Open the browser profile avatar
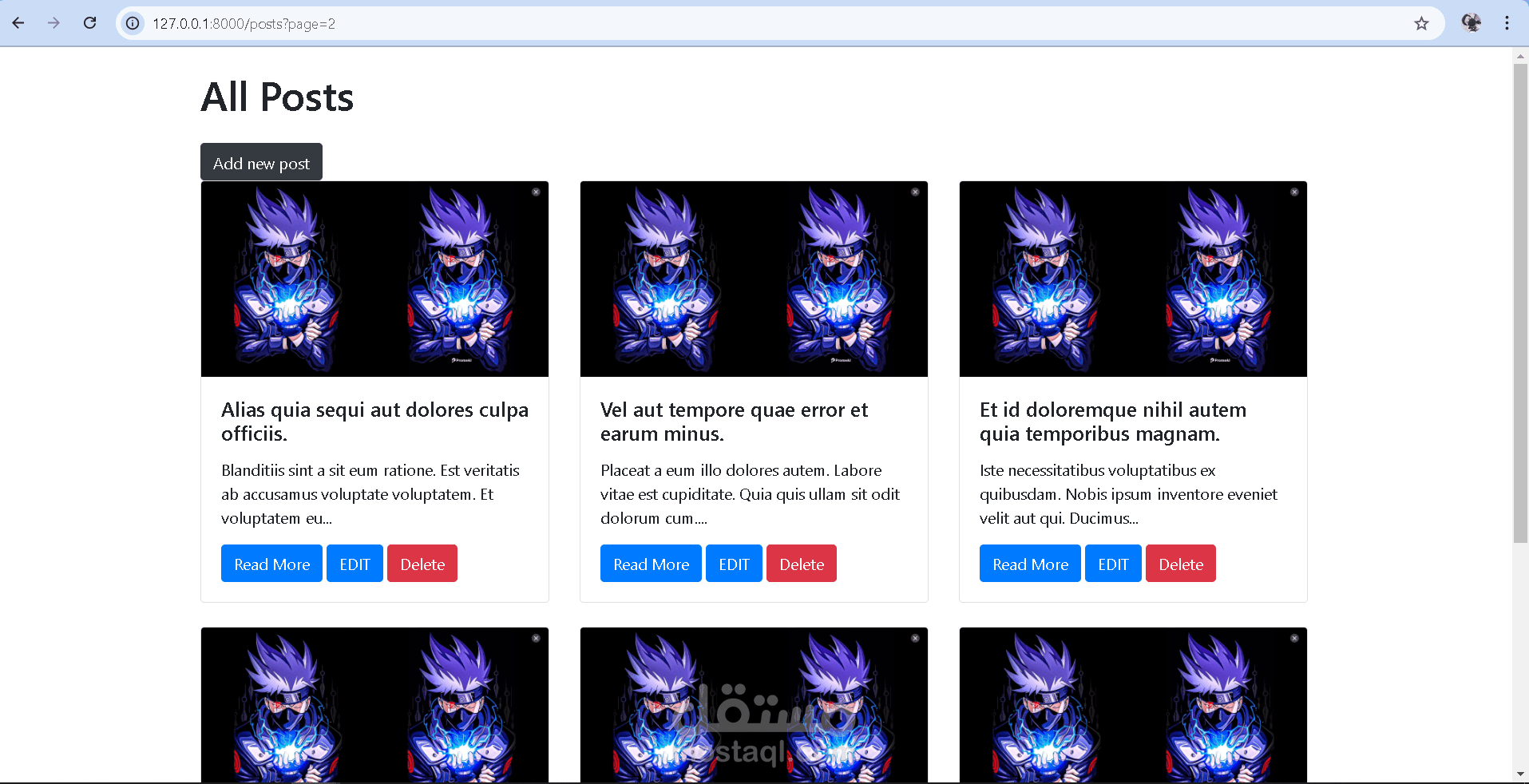Viewport: 1529px width, 784px height. 1471,23
